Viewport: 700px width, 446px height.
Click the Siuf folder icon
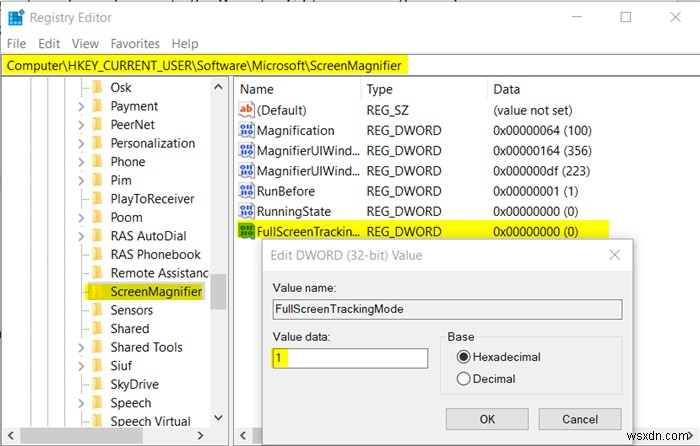(97, 365)
